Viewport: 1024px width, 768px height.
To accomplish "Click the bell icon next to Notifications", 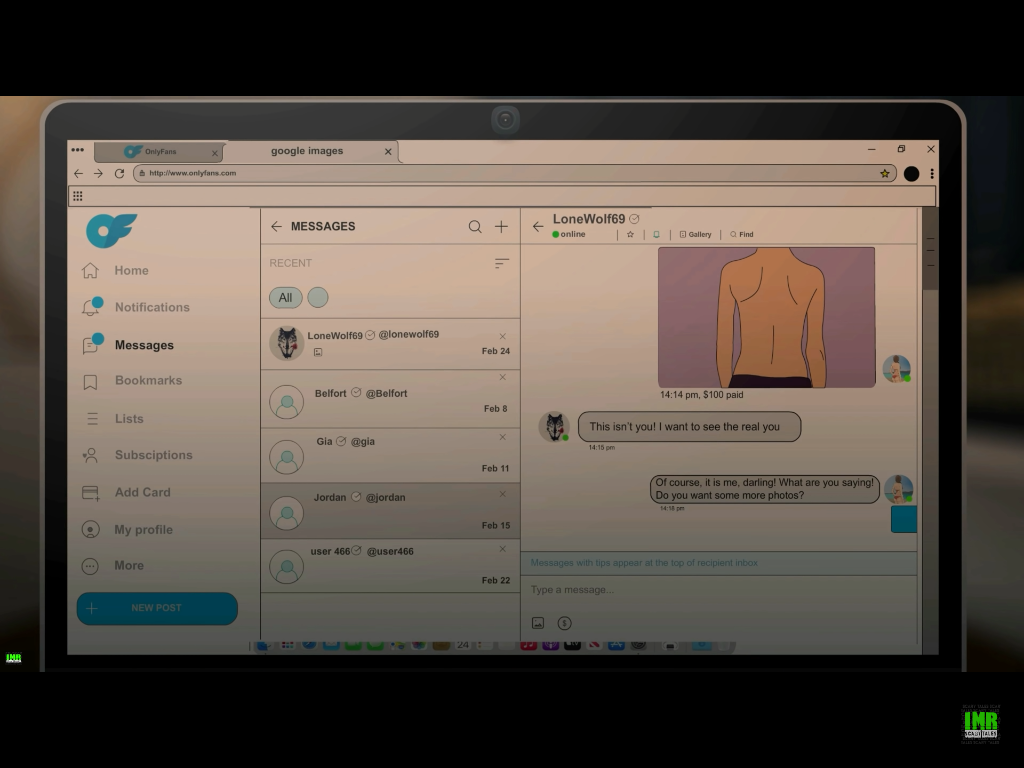I will [x=91, y=307].
